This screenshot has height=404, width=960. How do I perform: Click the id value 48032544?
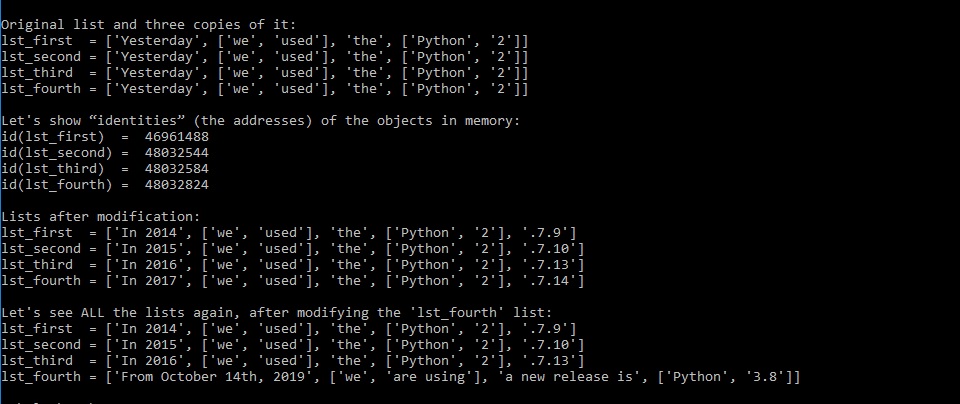tap(177, 152)
